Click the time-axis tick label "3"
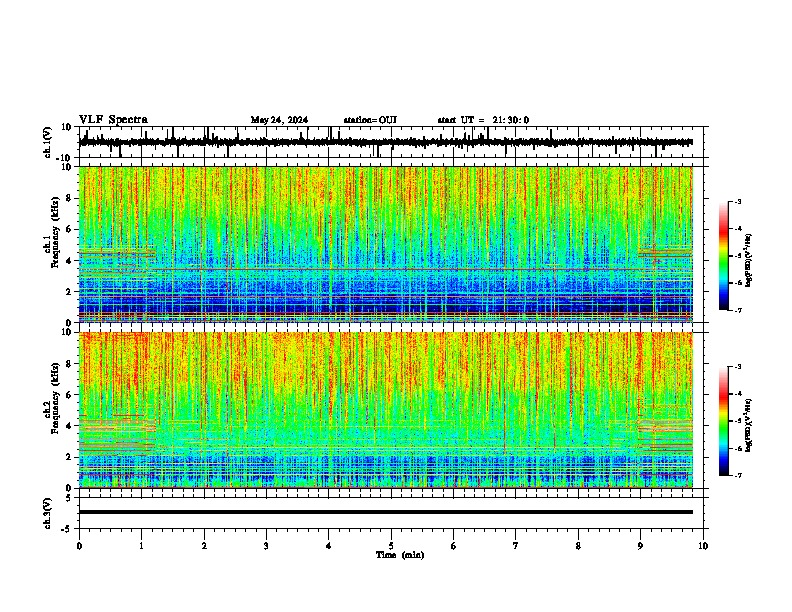The image size is (792, 612). click(x=266, y=546)
